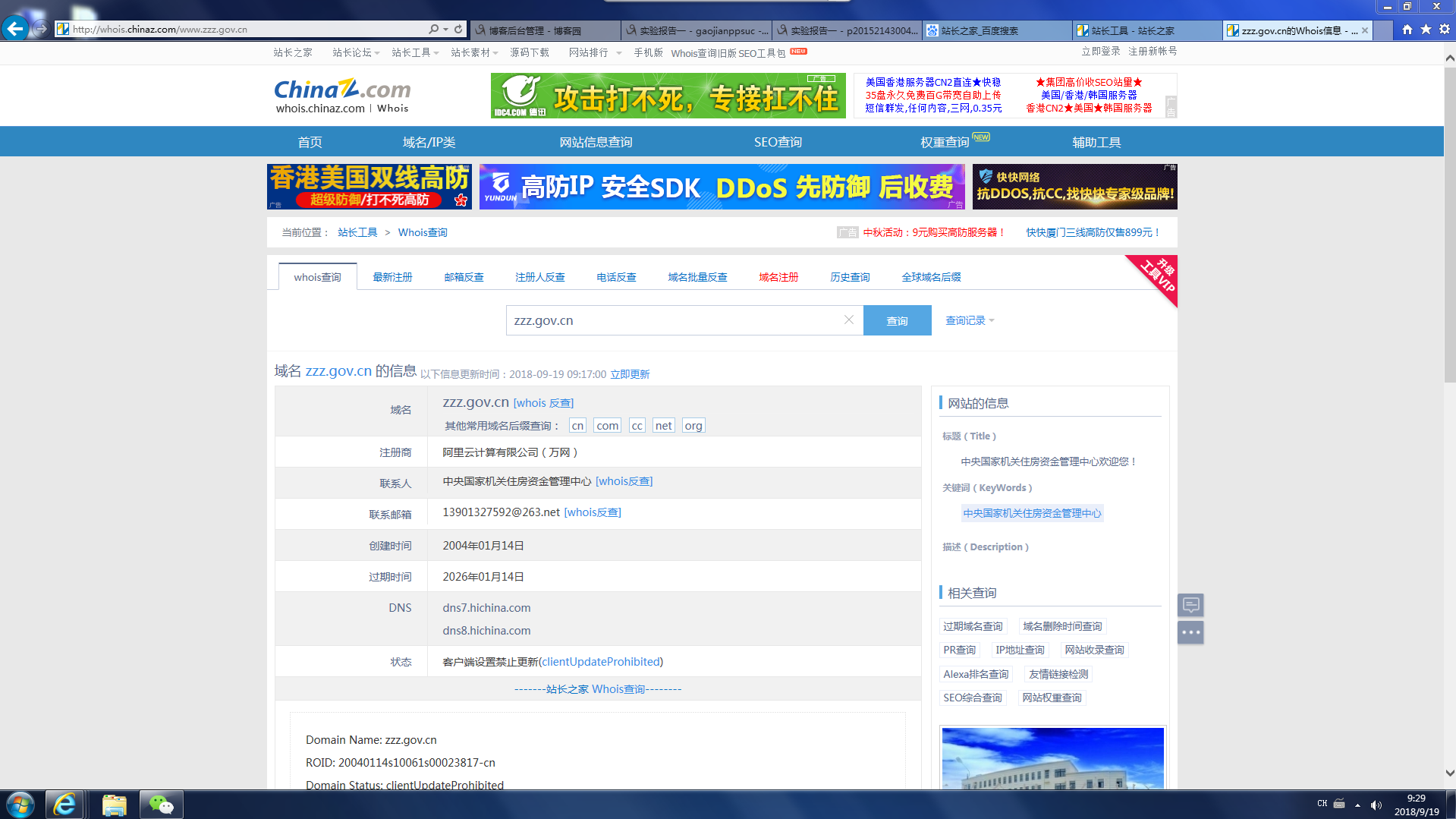1456x819 pixels.
Task: Open File Explorer from the taskbar
Action: (x=114, y=805)
